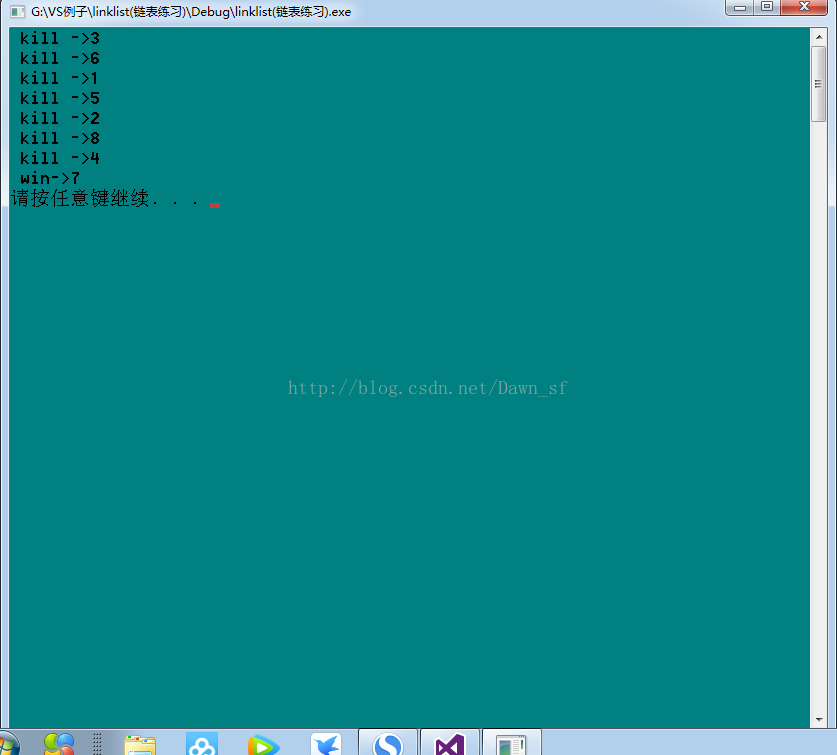Click the text 'win->7'
Viewport: 837px width, 755px height.
click(50, 178)
